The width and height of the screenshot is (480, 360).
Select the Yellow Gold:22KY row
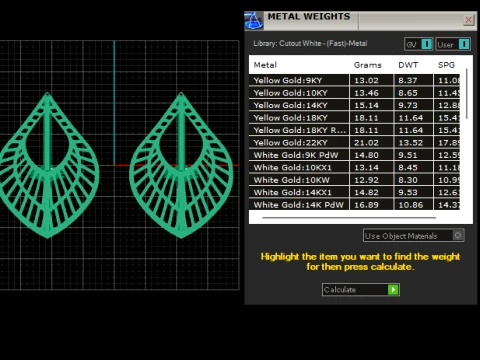(354, 143)
